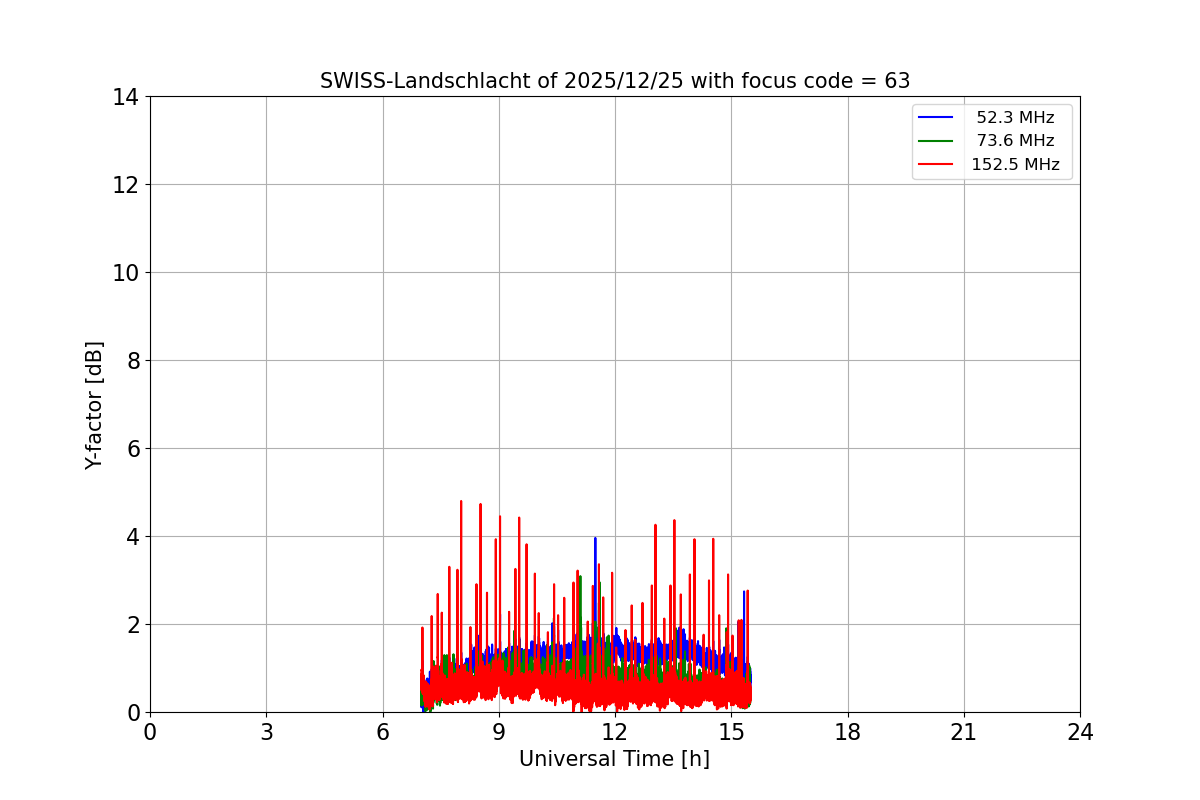Click the 52.3 MHz legend label

click(x=1015, y=118)
